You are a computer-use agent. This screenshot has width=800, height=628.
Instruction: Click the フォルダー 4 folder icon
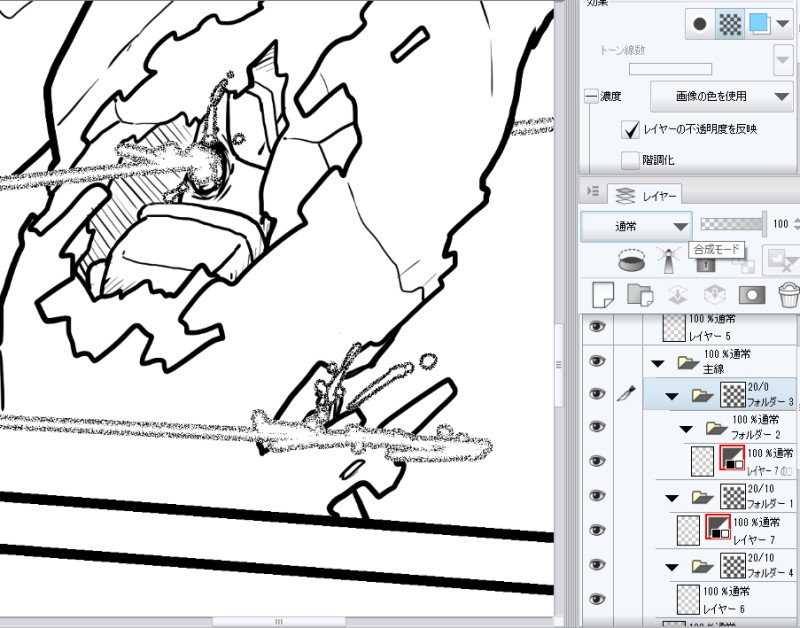703,566
